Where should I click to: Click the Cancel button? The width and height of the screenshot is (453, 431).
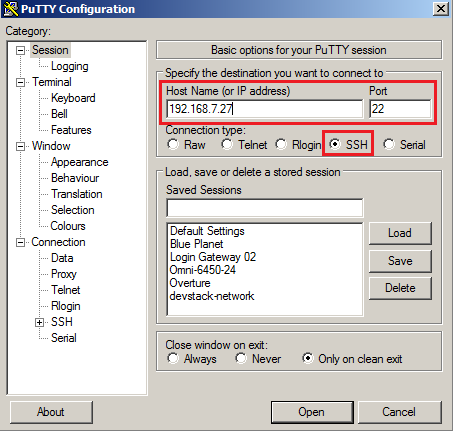399,412
